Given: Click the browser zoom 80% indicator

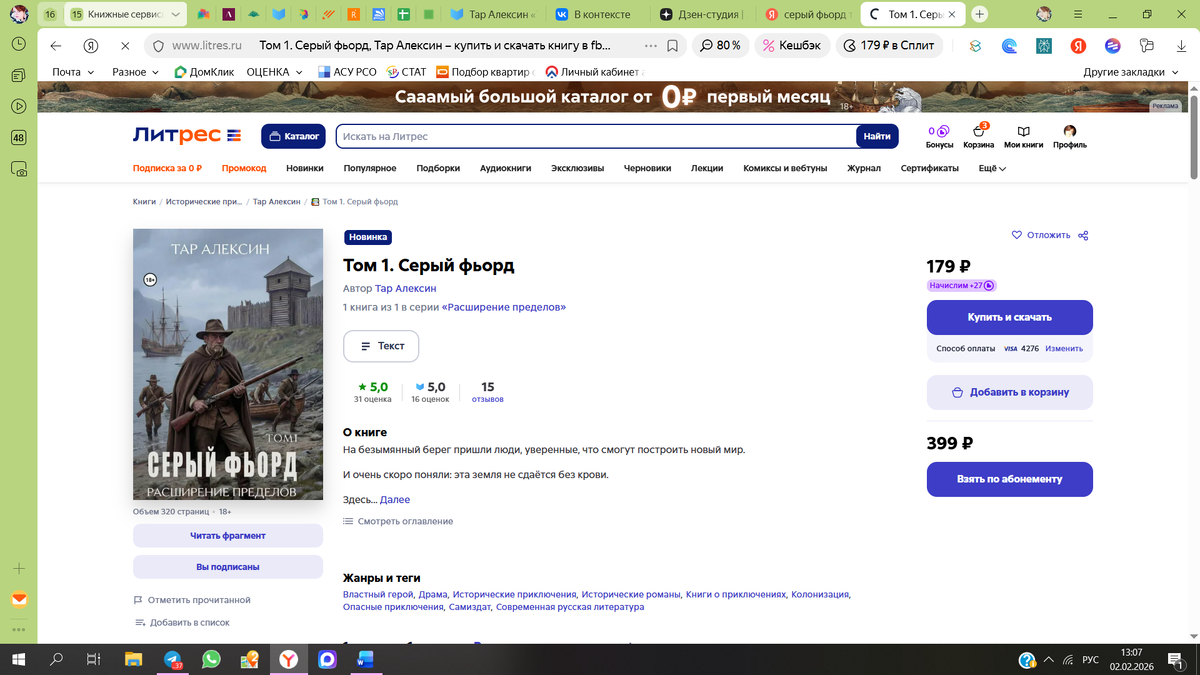Looking at the screenshot, I should pos(721,46).
